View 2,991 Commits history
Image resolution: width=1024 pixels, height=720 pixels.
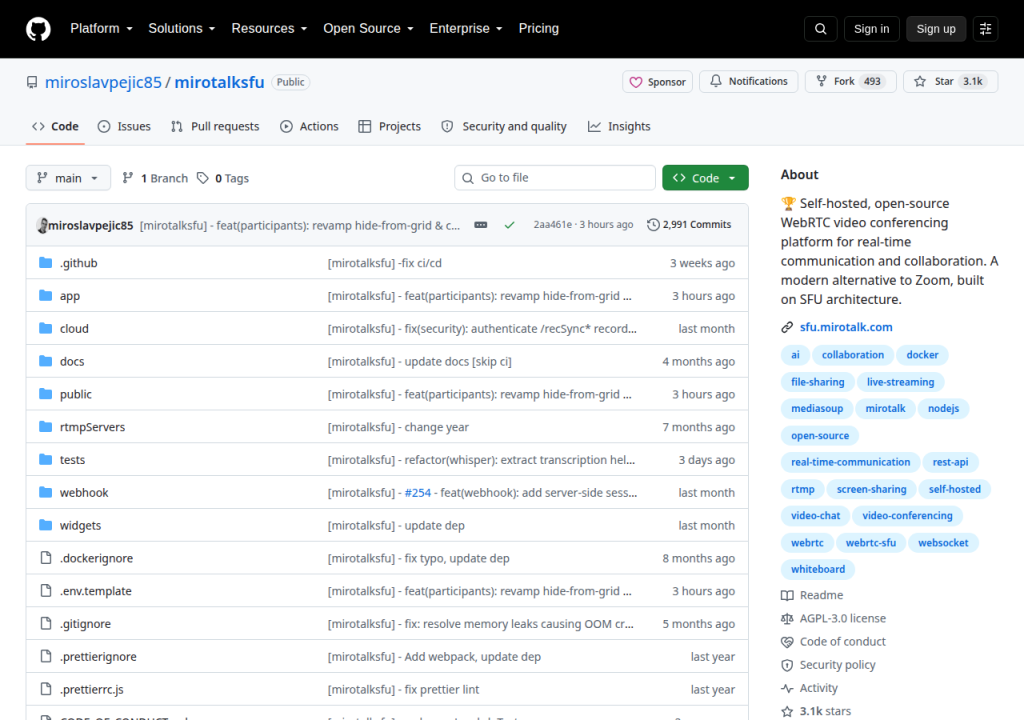(690, 225)
